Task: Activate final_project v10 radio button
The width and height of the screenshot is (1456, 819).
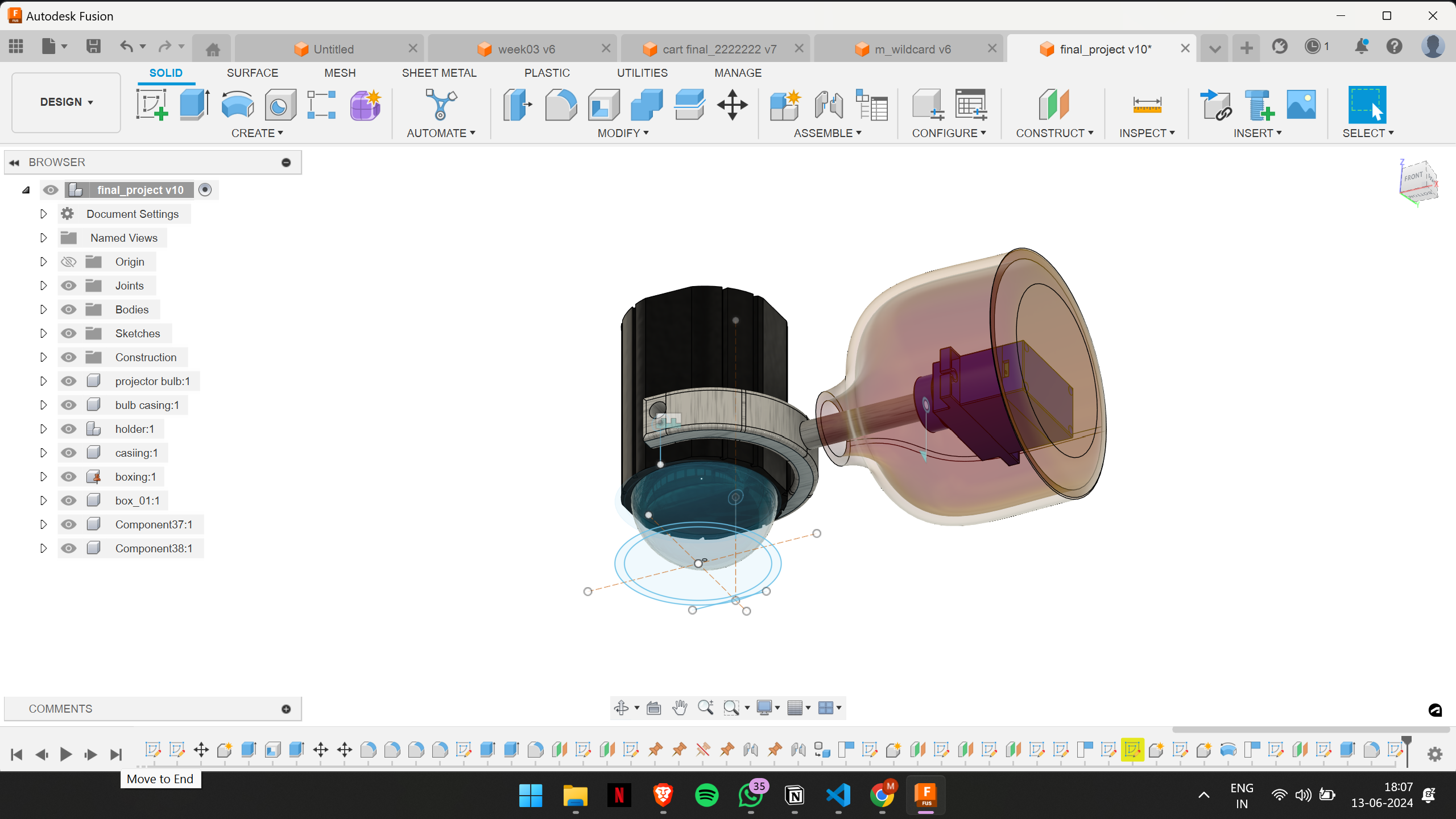Action: pos(205,190)
